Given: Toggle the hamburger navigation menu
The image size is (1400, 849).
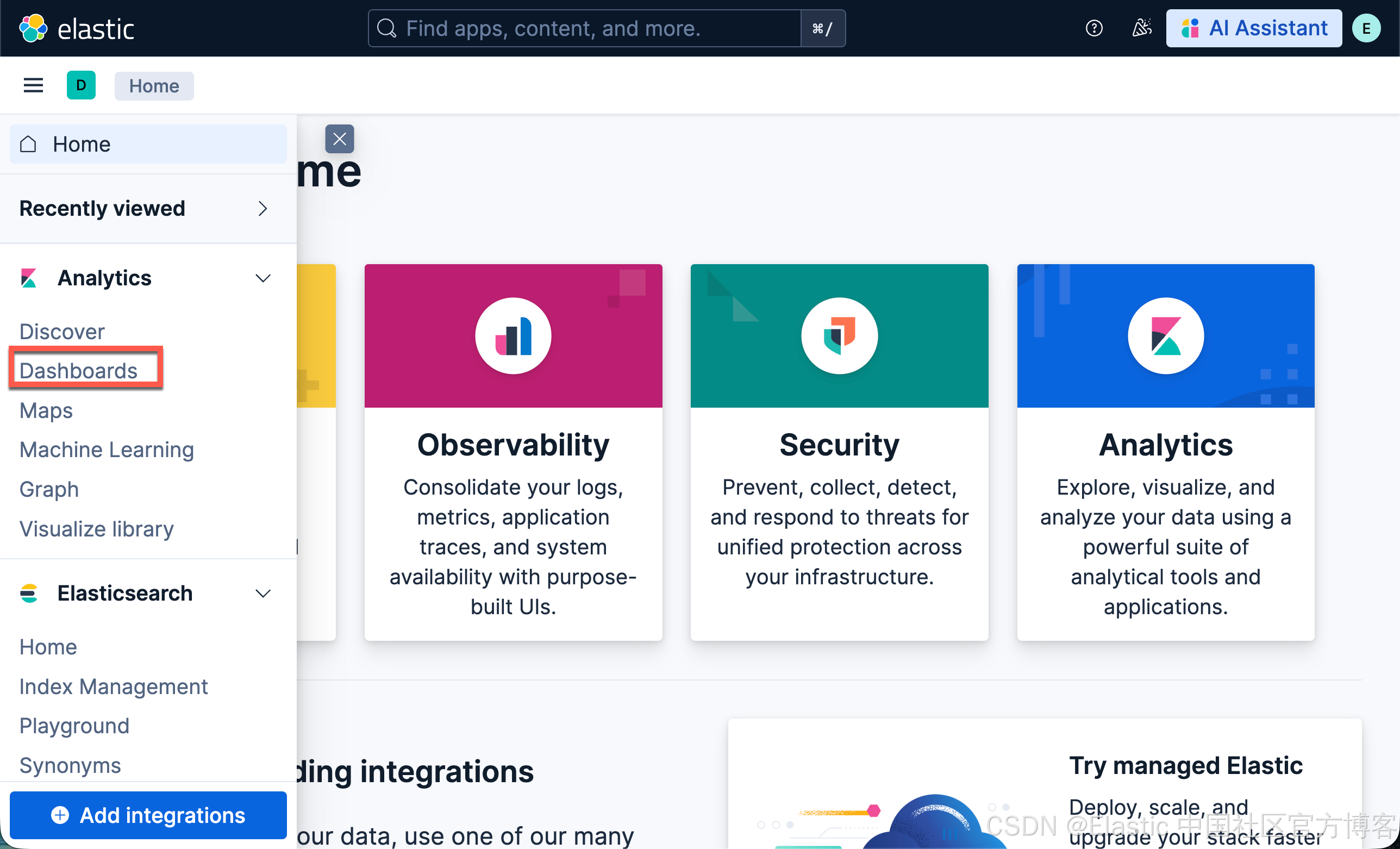Looking at the screenshot, I should (33, 86).
